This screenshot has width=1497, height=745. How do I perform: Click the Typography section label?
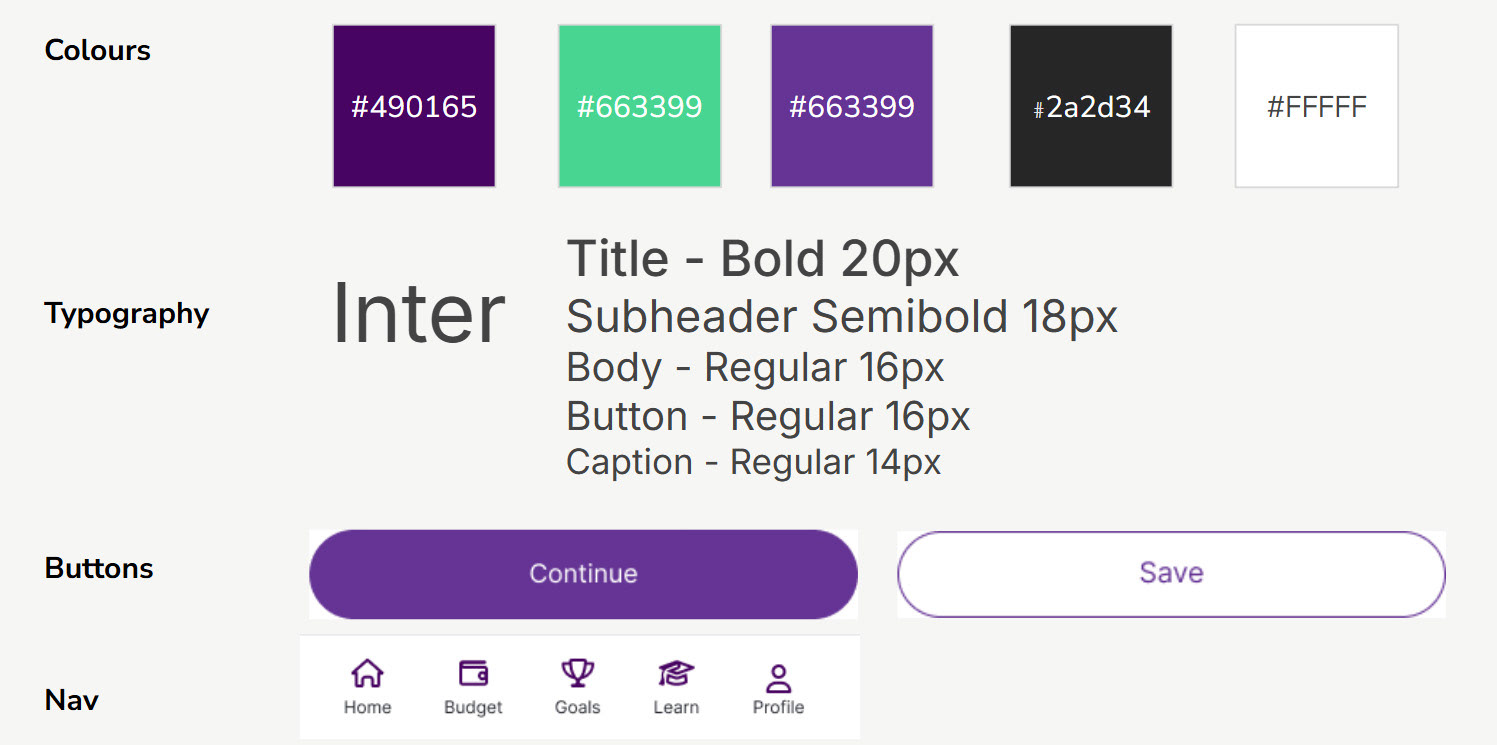(127, 314)
